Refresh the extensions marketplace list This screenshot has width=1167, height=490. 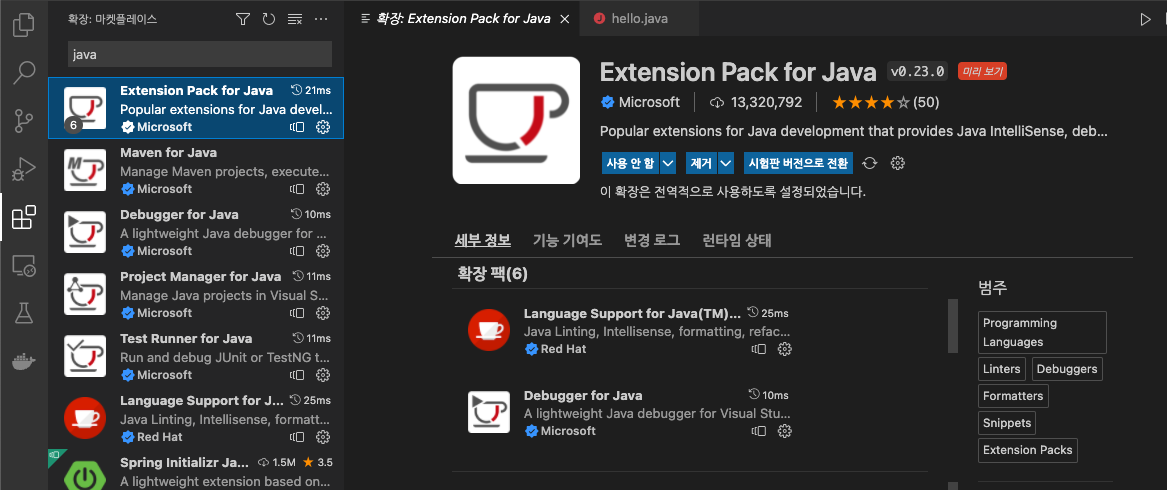pyautogui.click(x=269, y=19)
